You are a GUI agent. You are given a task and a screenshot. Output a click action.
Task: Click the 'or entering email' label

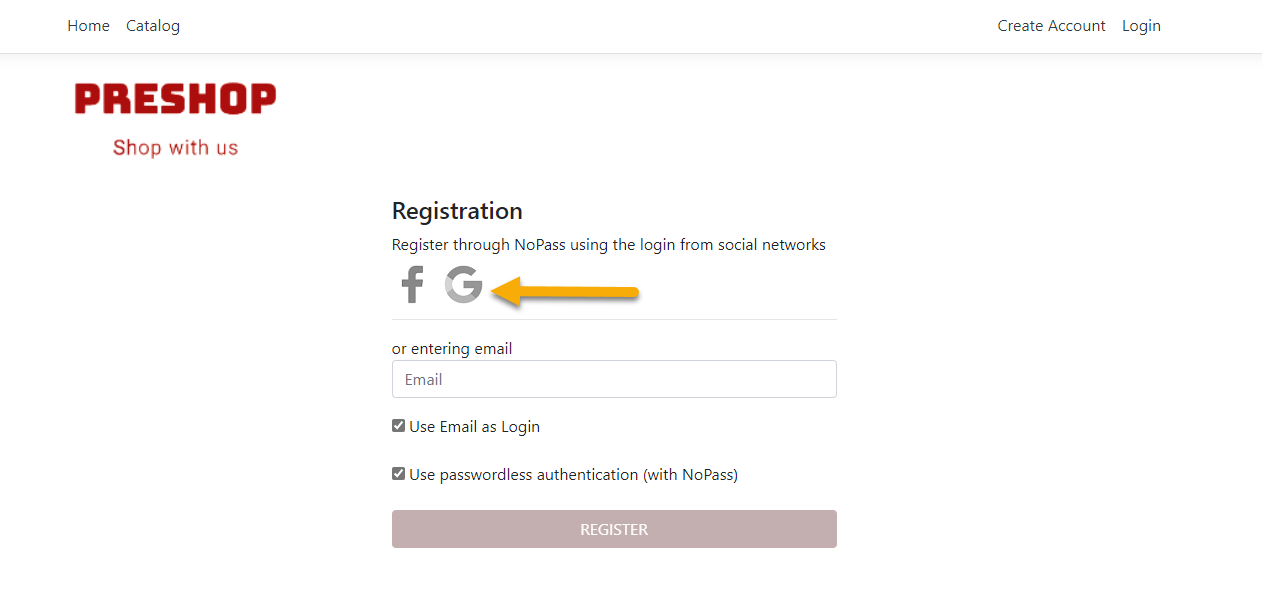point(452,349)
